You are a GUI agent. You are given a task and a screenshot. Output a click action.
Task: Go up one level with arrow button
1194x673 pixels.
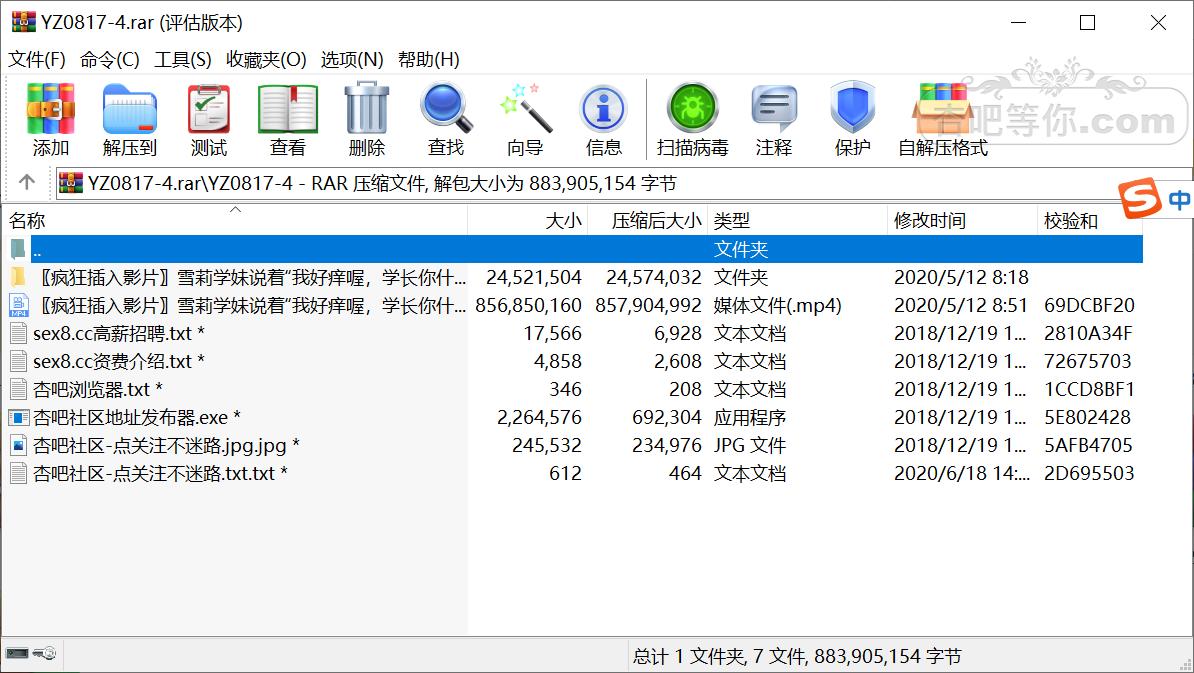click(27, 182)
